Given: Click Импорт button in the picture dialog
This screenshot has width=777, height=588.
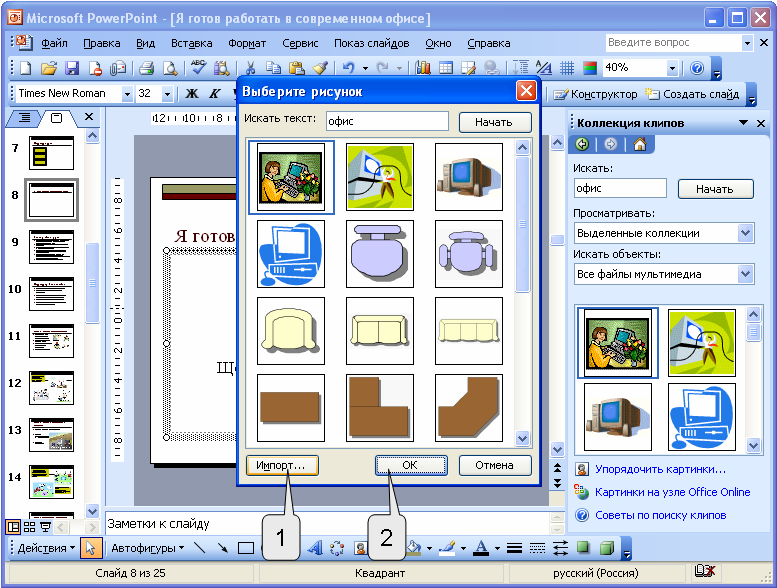Looking at the screenshot, I should [282, 465].
